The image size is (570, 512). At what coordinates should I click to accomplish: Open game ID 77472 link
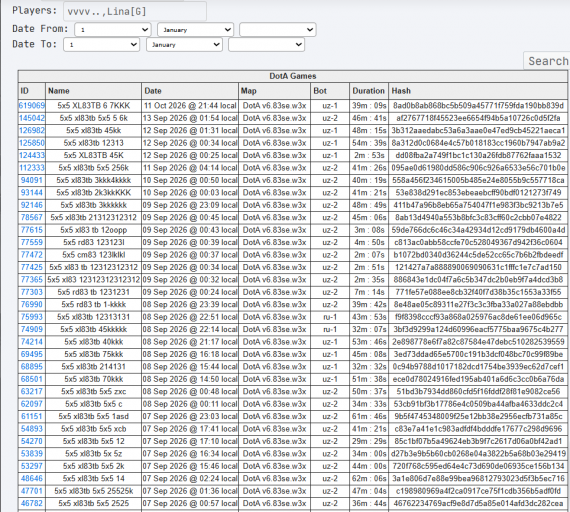tap(32, 255)
